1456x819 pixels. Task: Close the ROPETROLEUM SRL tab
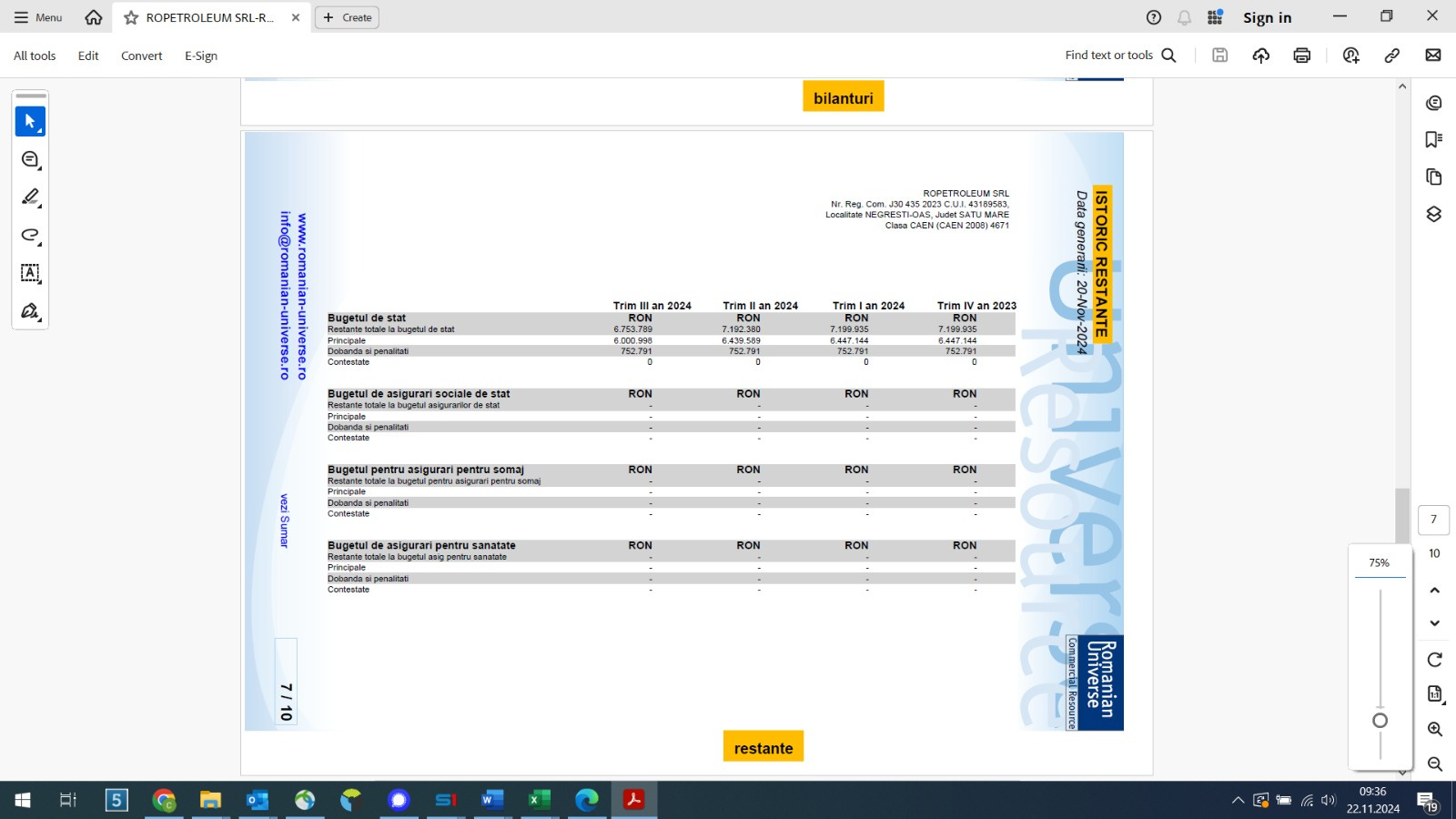(x=296, y=17)
